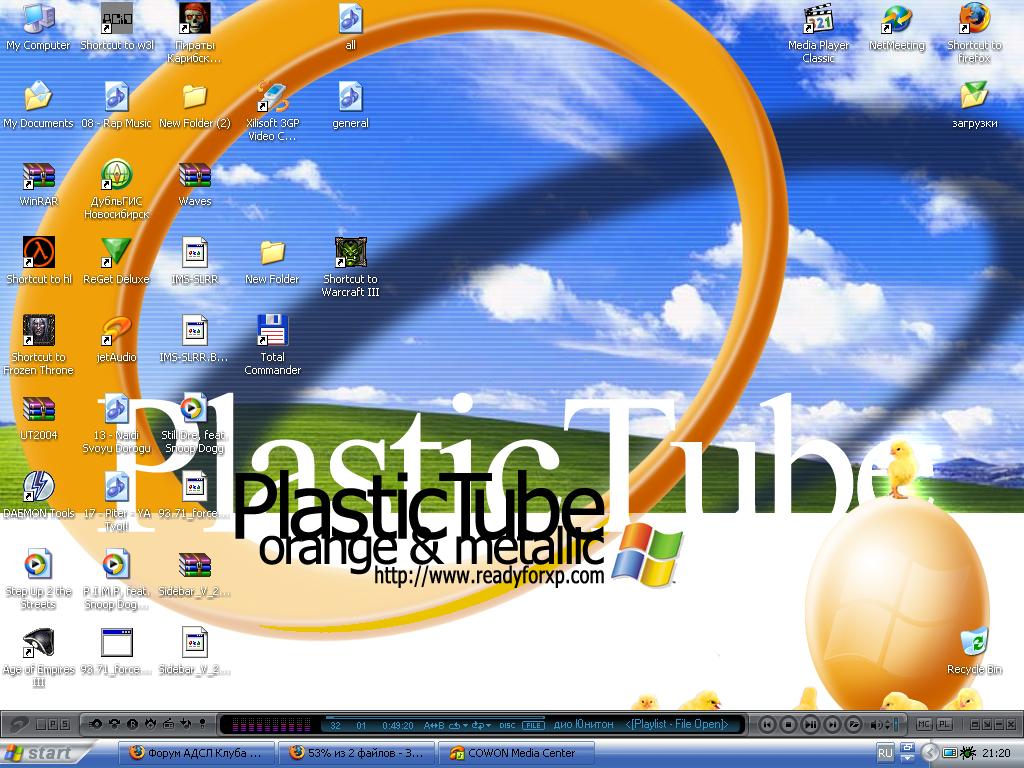
Task: Select the Shortcut to w3l icon
Action: click(x=117, y=26)
